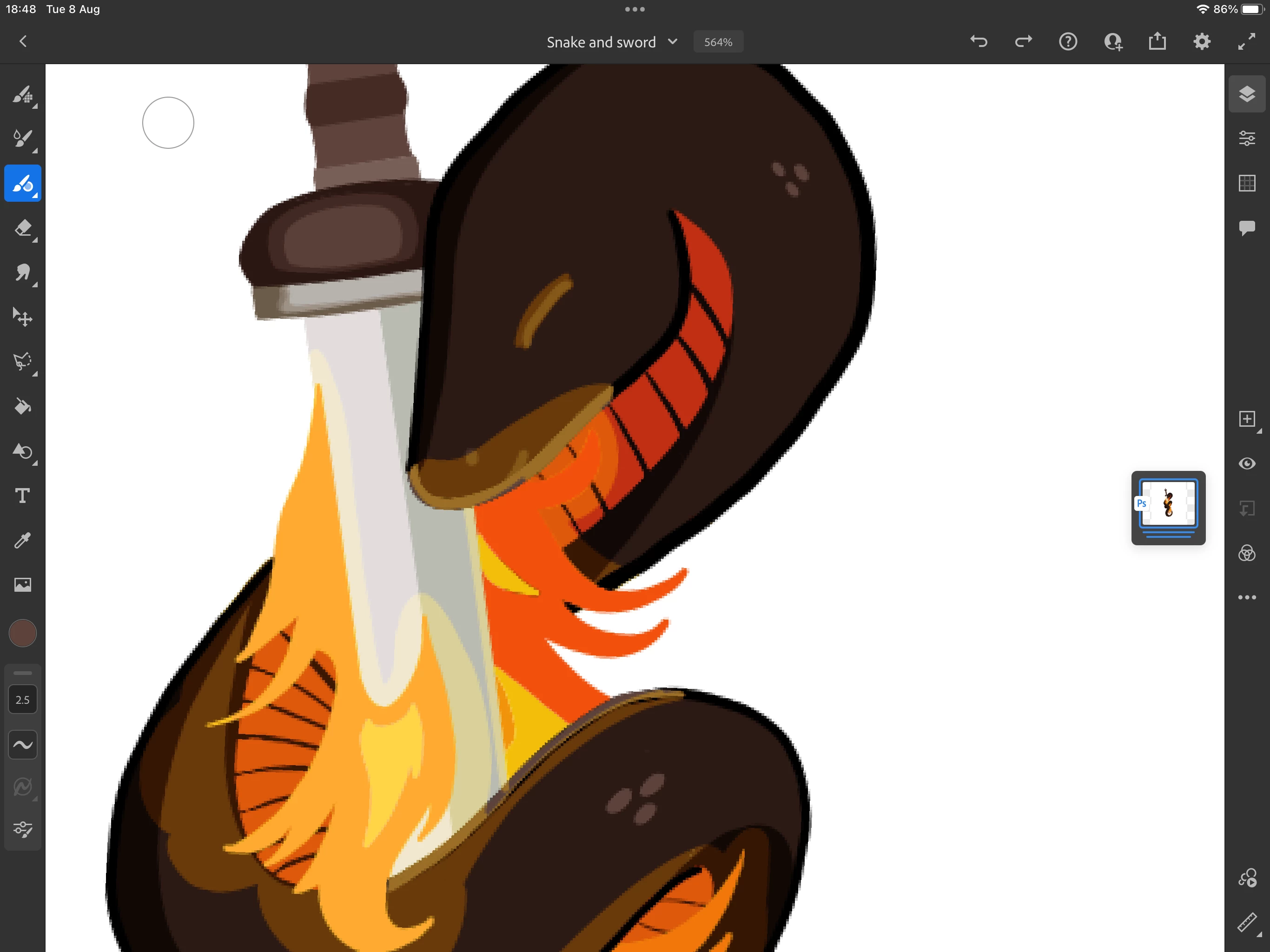Viewport: 1270px width, 952px height.
Task: Open the Place Image tool
Action: [22, 584]
